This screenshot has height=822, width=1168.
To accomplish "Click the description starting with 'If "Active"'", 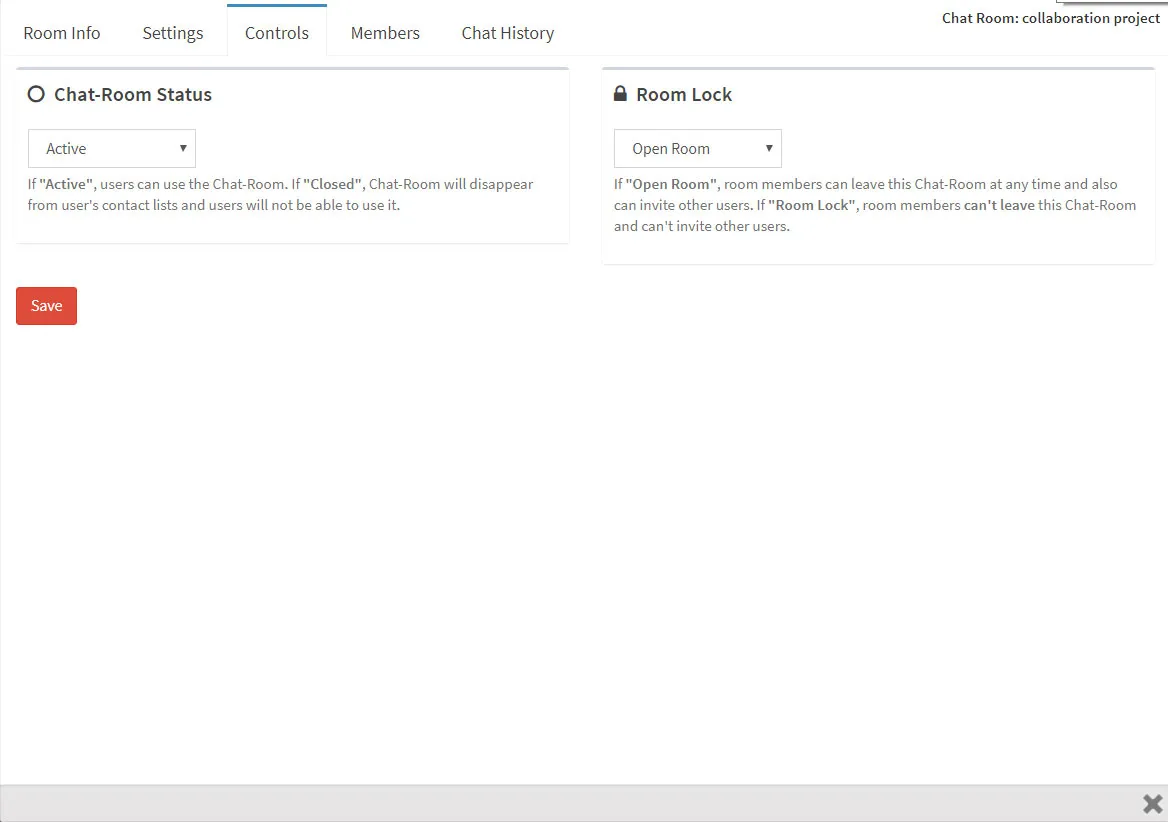I will 280,194.
